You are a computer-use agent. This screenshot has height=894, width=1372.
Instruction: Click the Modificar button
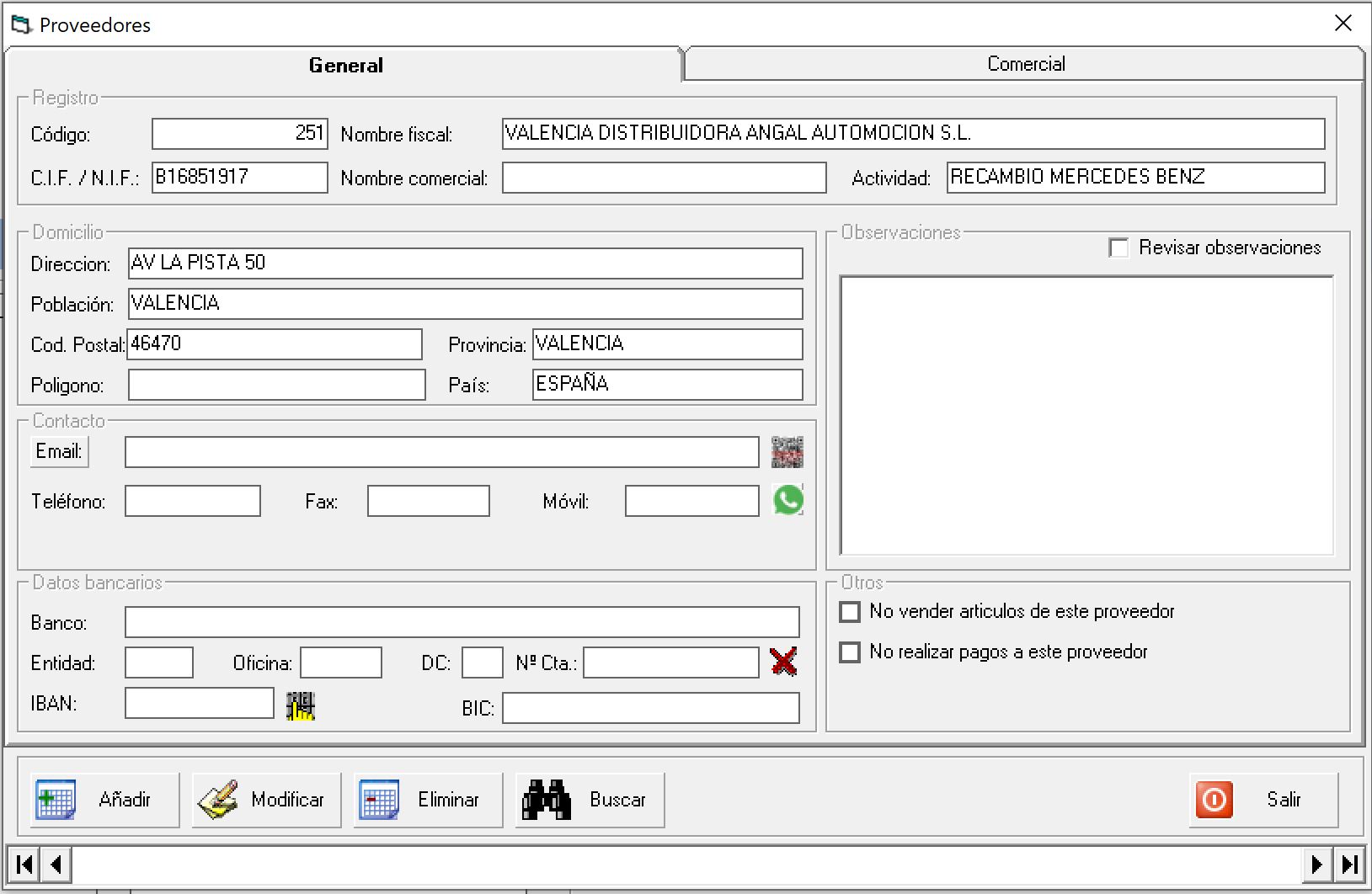coord(266,800)
